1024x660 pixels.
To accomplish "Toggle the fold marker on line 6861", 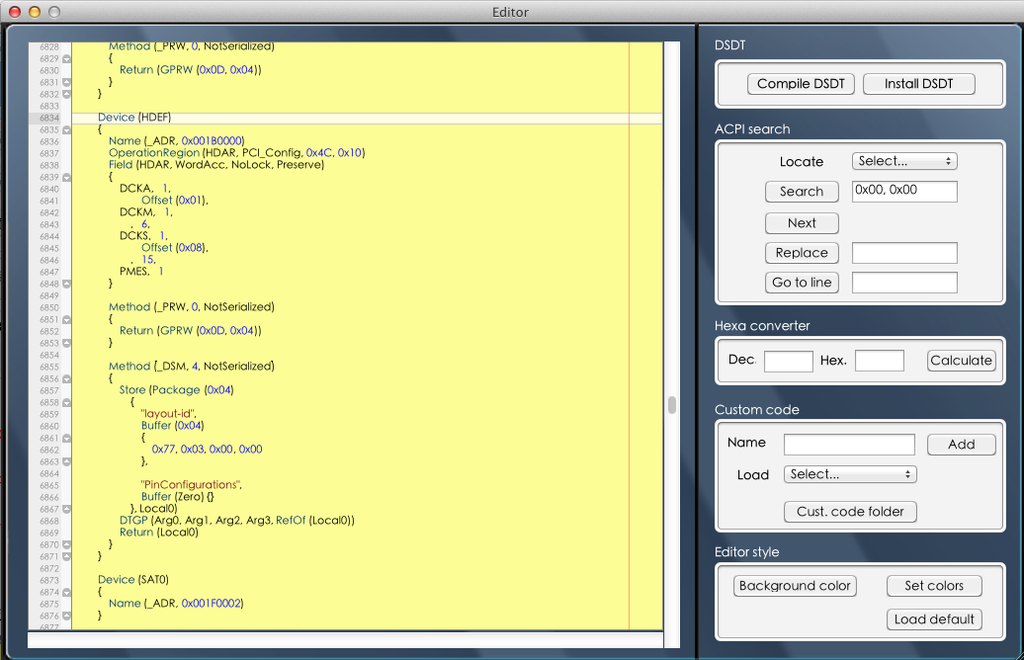I will point(66,439).
